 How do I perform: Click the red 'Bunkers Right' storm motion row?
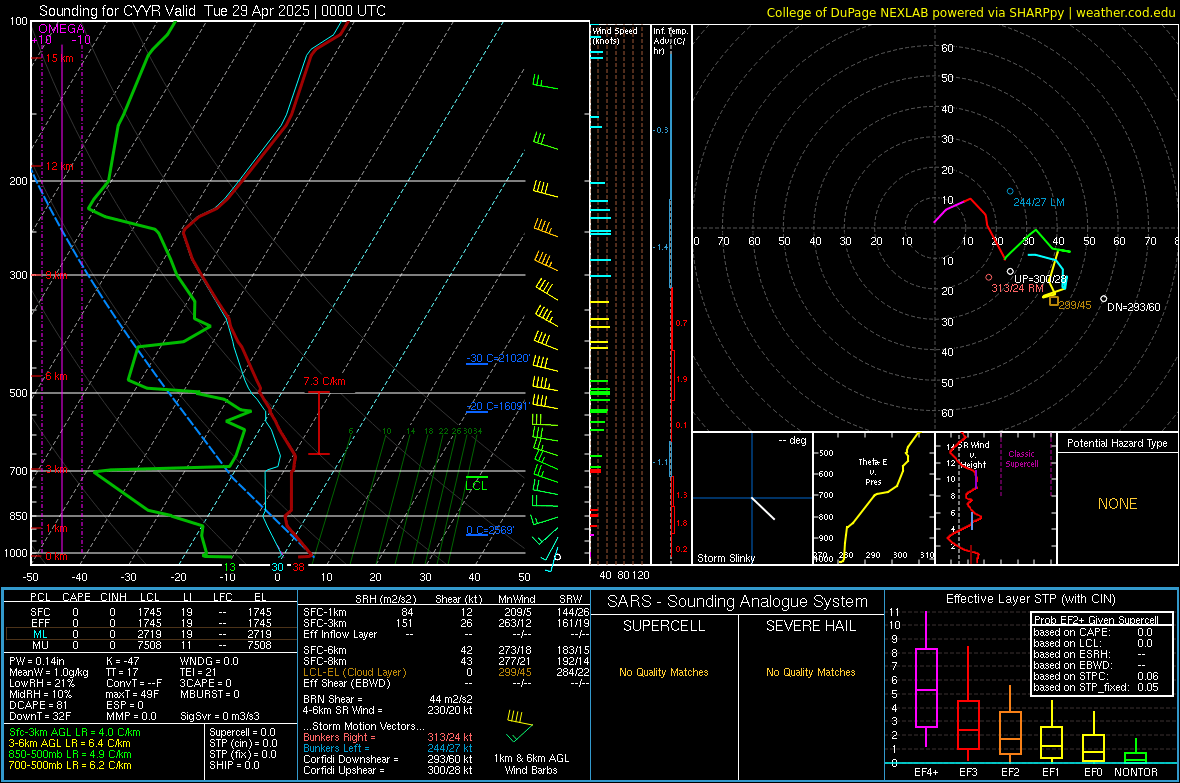pos(388,737)
